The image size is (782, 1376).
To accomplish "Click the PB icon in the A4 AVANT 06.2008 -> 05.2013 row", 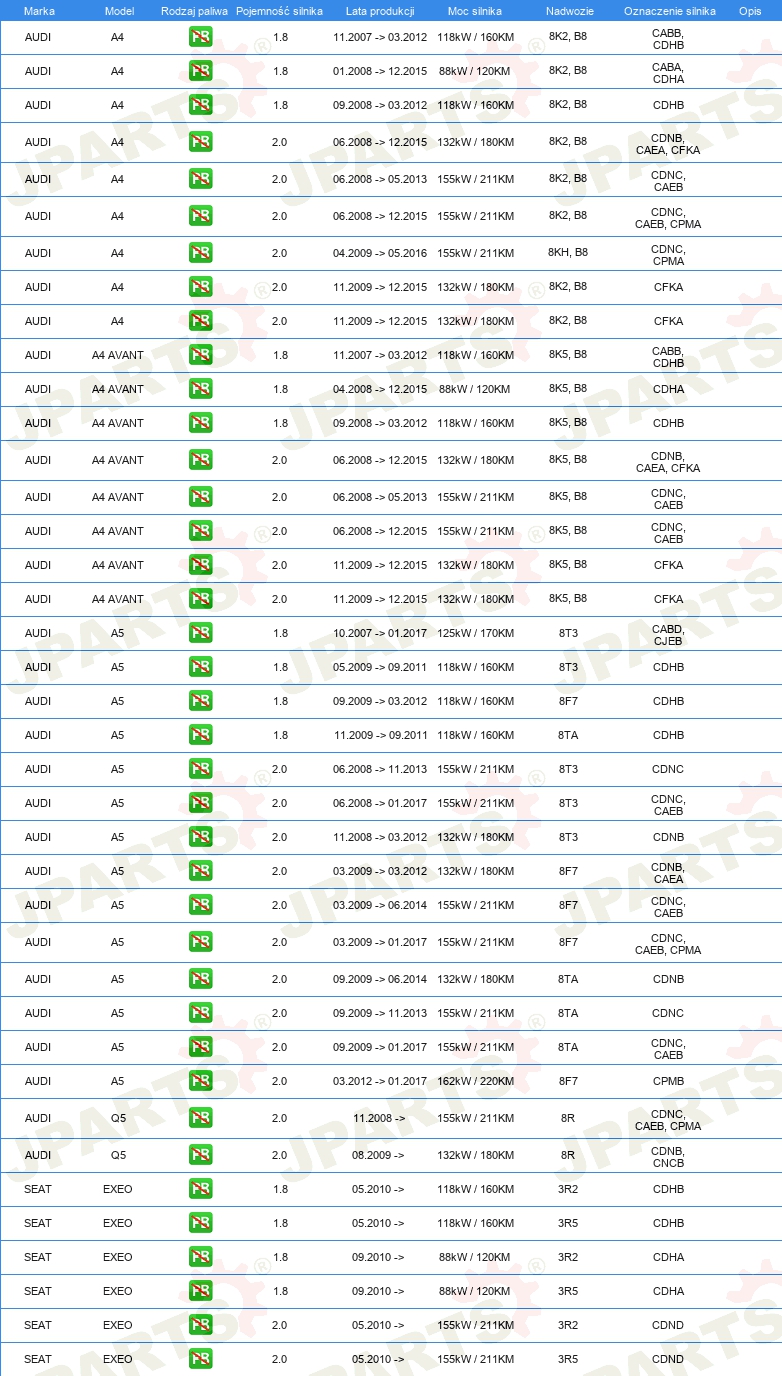I will (x=201, y=497).
